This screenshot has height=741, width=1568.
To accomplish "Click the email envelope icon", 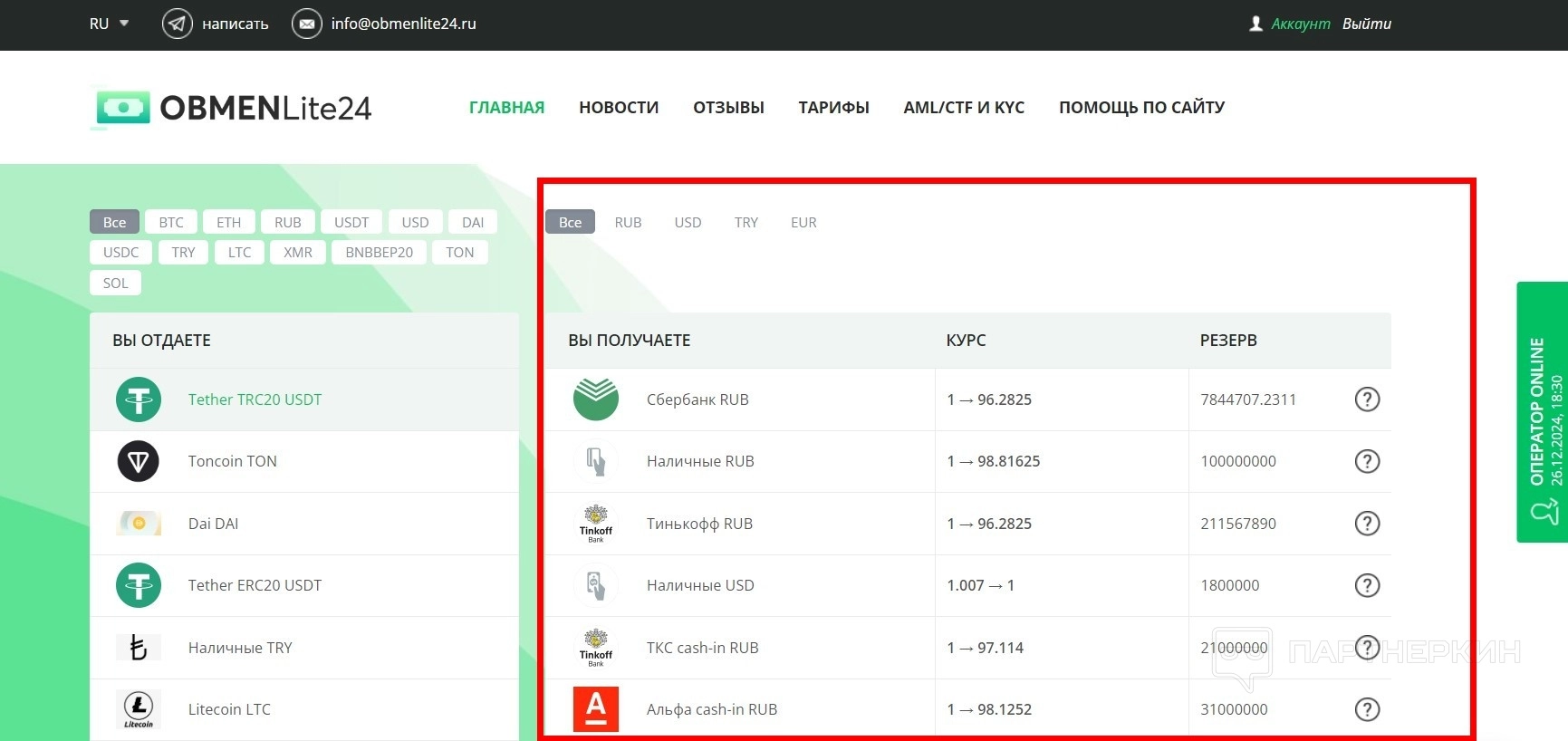I will (307, 24).
